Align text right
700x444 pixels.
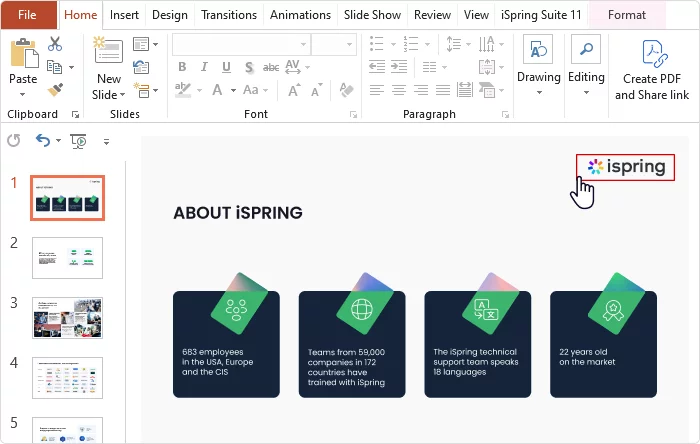[x=421, y=91]
